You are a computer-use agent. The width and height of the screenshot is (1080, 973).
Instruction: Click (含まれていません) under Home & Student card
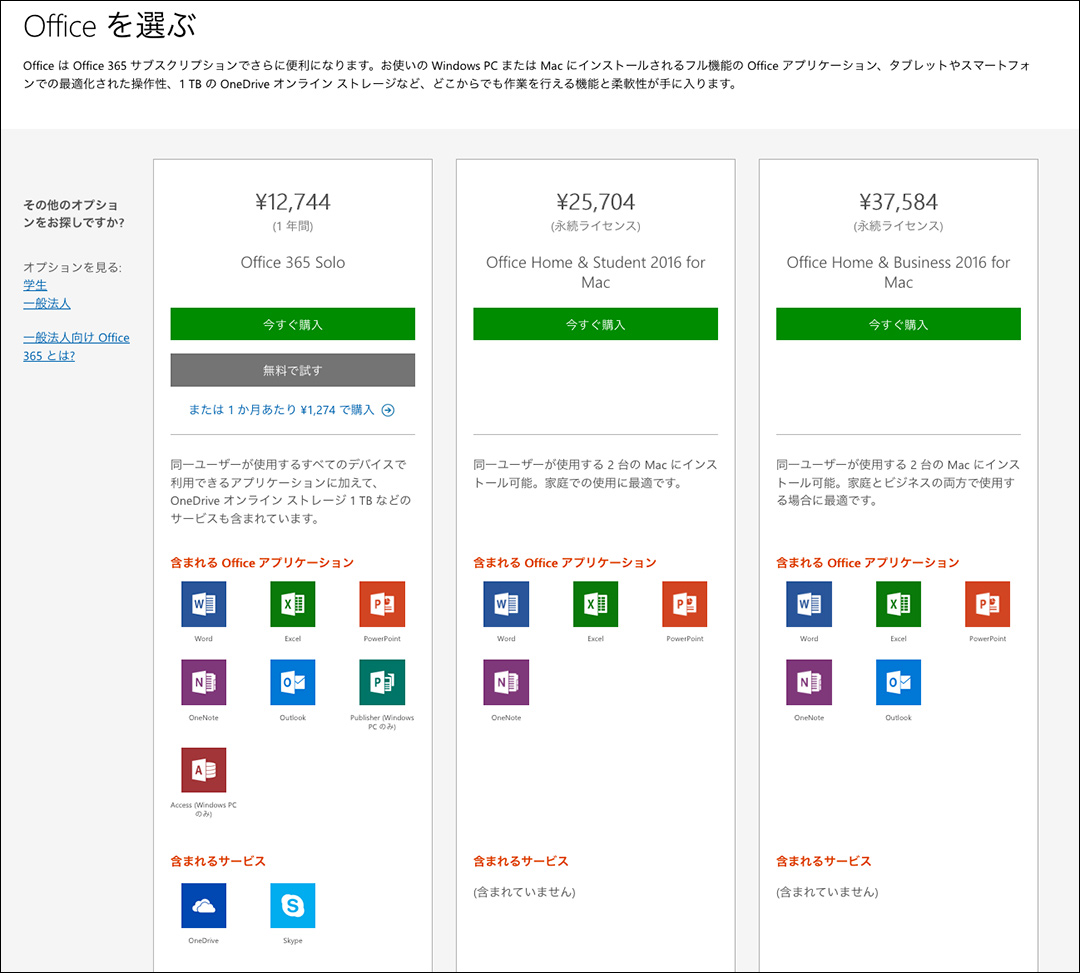point(524,892)
